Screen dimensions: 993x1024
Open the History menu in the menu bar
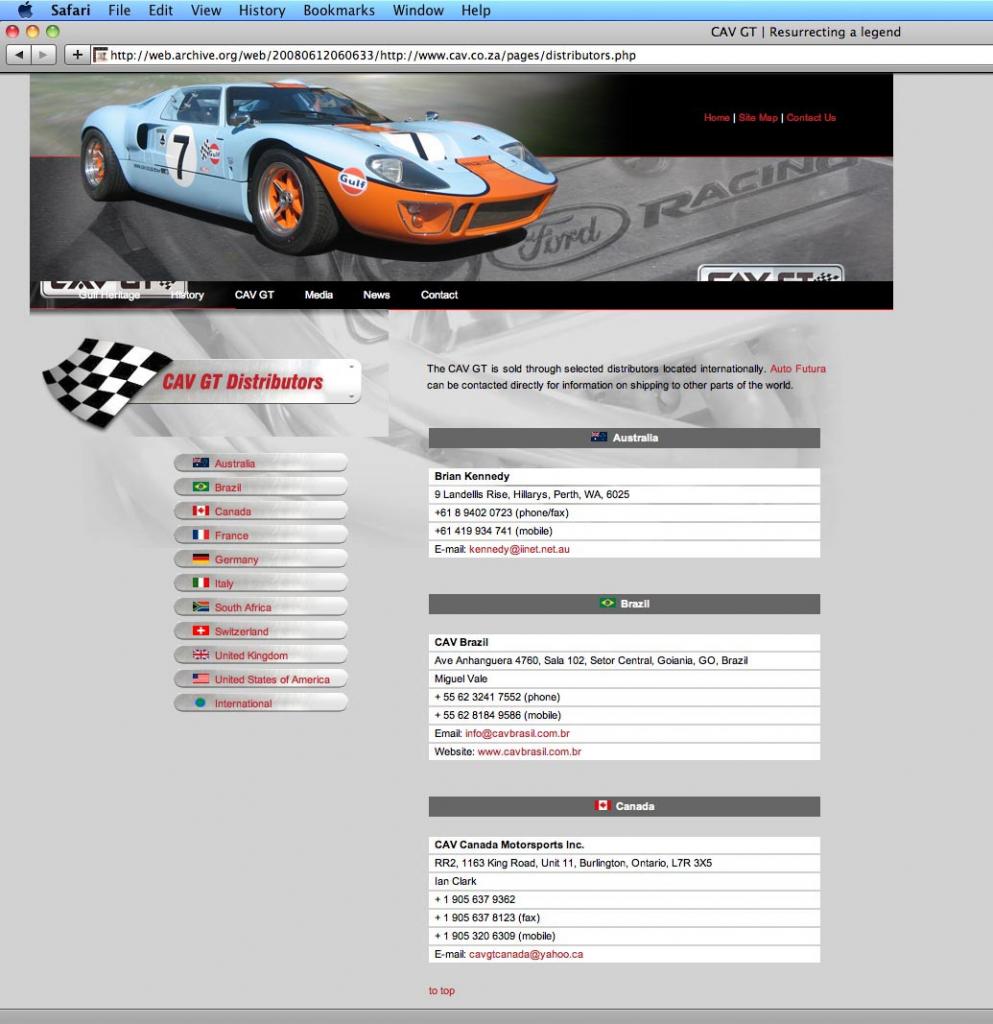pyautogui.click(x=262, y=10)
